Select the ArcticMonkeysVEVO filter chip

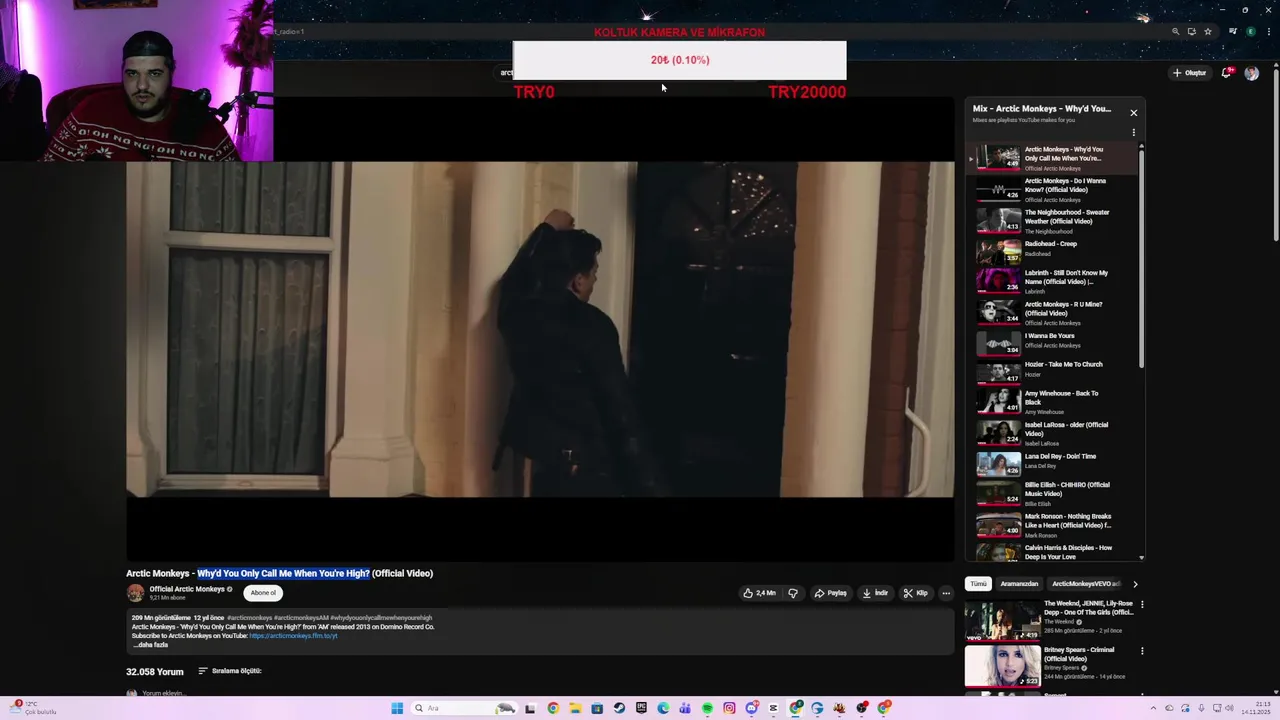coord(1084,584)
